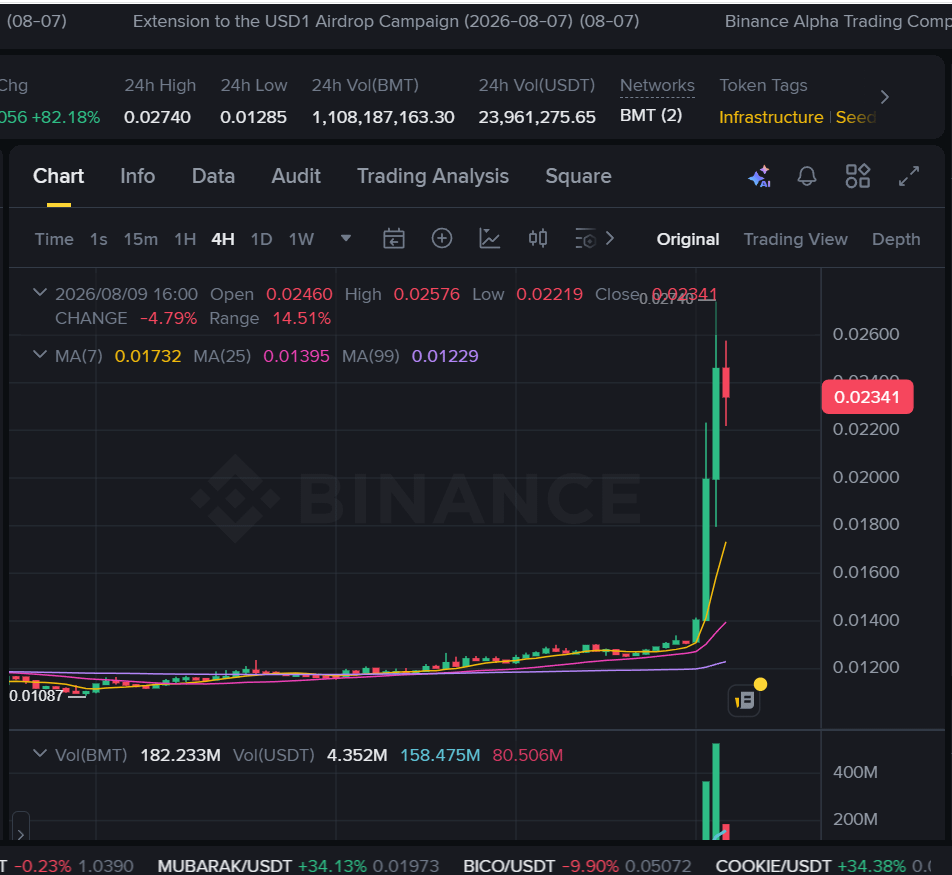Expand the left side panel arrow
Viewport: 952px width, 875px height.
(x=21, y=834)
